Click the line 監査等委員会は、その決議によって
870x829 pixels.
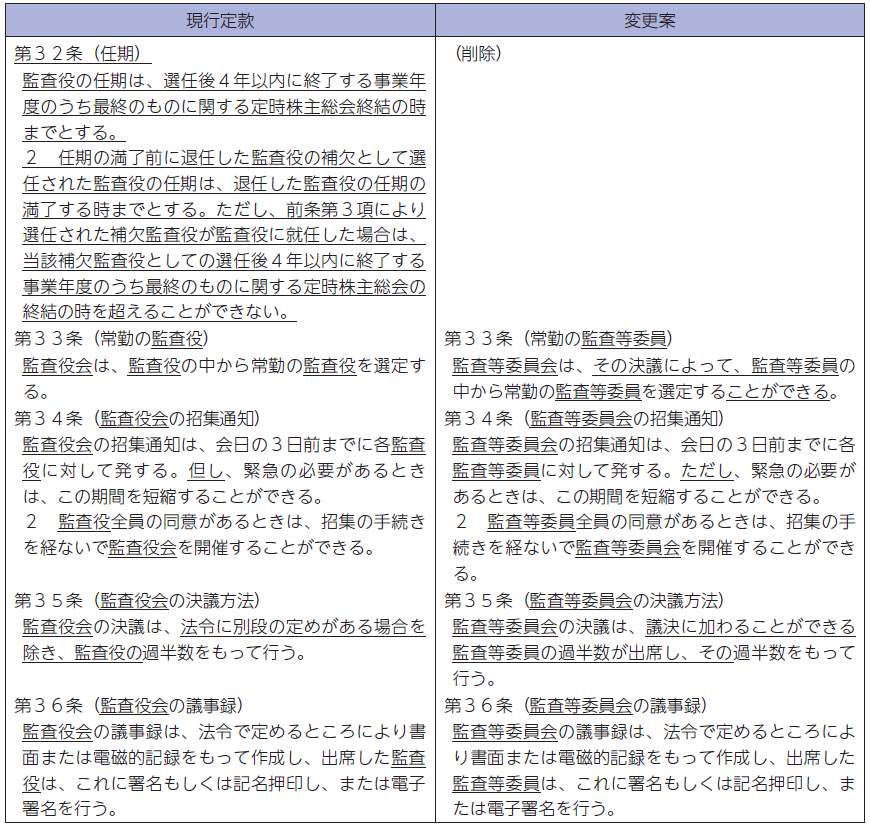point(654,366)
